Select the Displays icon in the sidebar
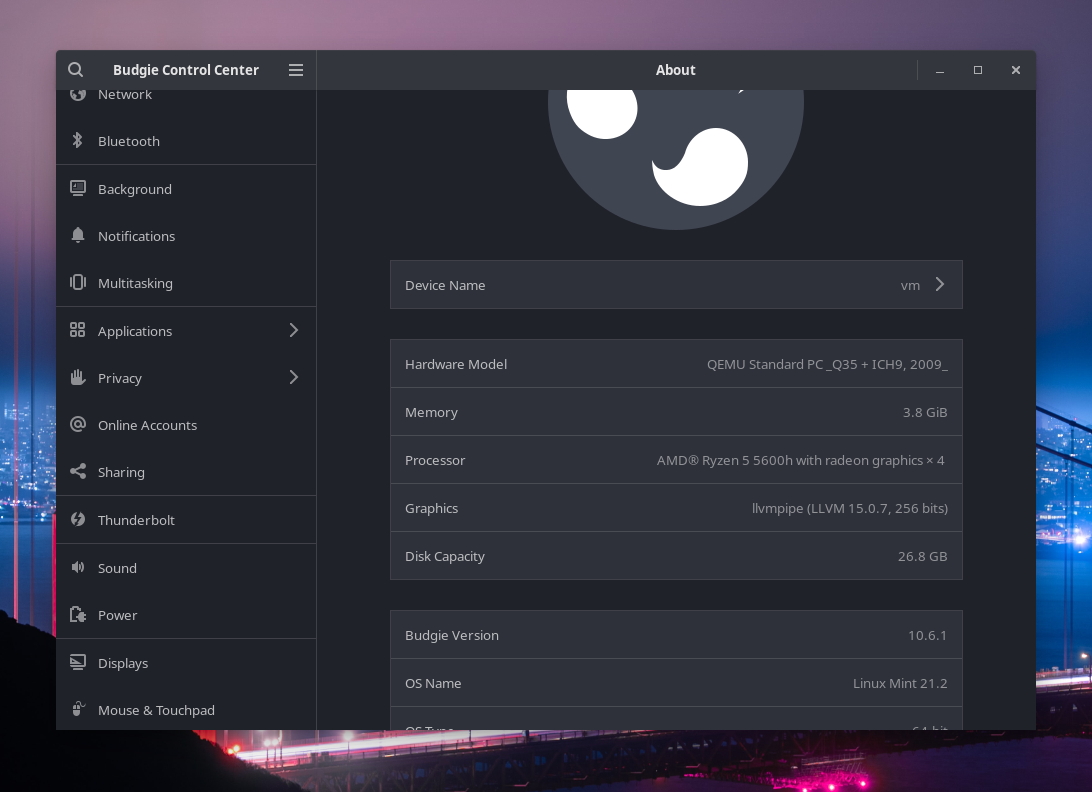 (78, 661)
